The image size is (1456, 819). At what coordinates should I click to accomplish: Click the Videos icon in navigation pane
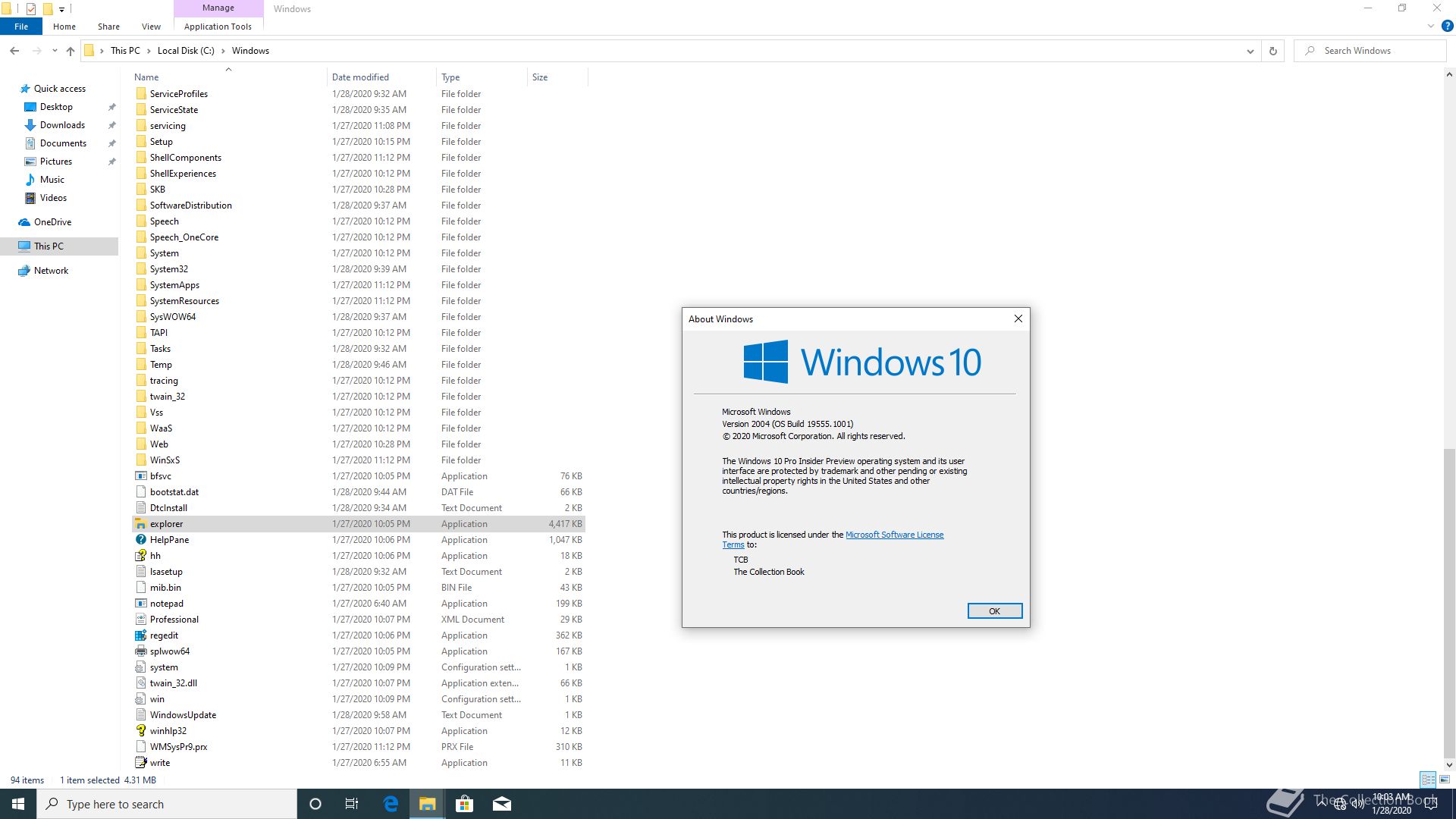pyautogui.click(x=30, y=198)
